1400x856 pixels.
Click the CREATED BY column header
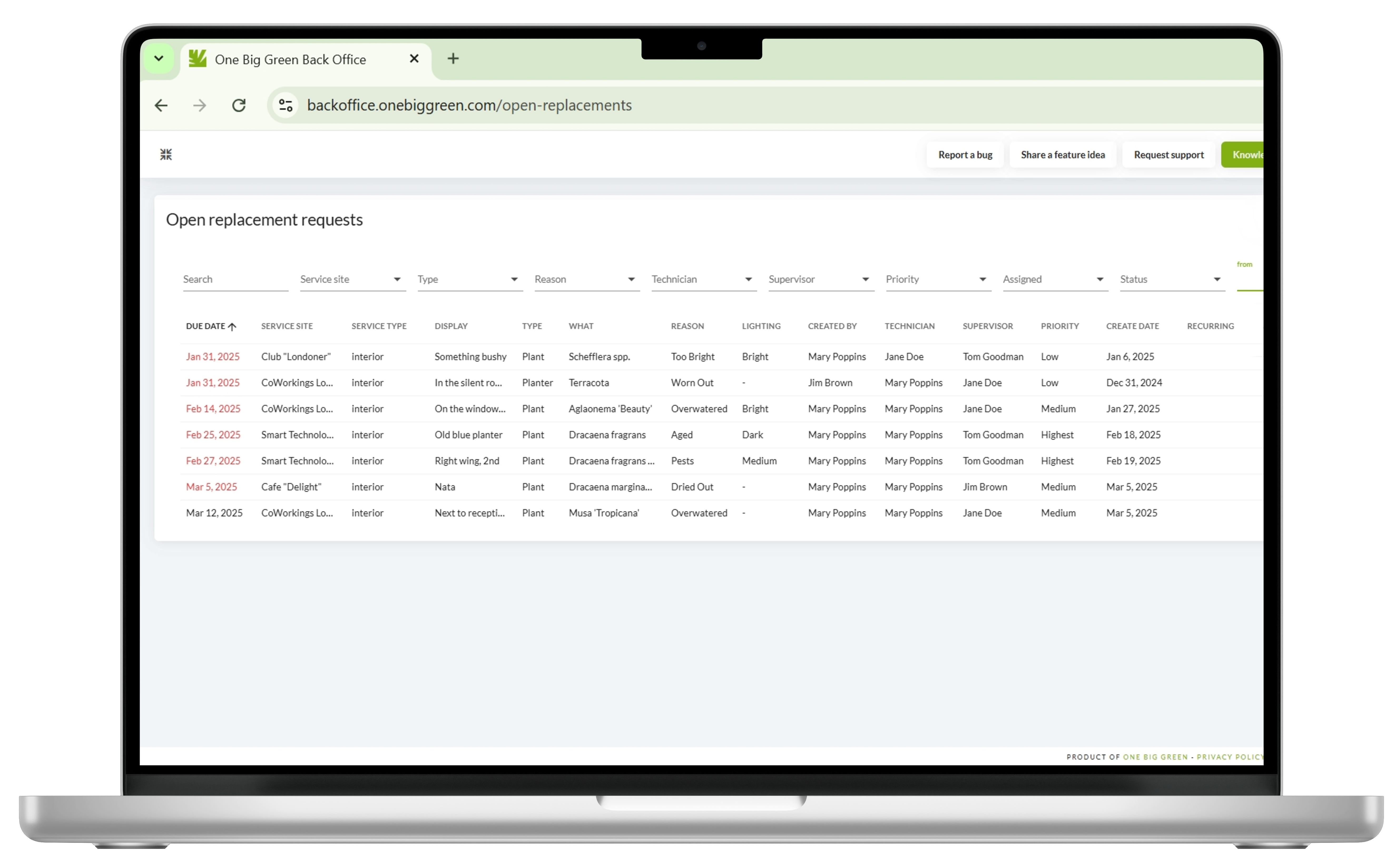click(832, 326)
